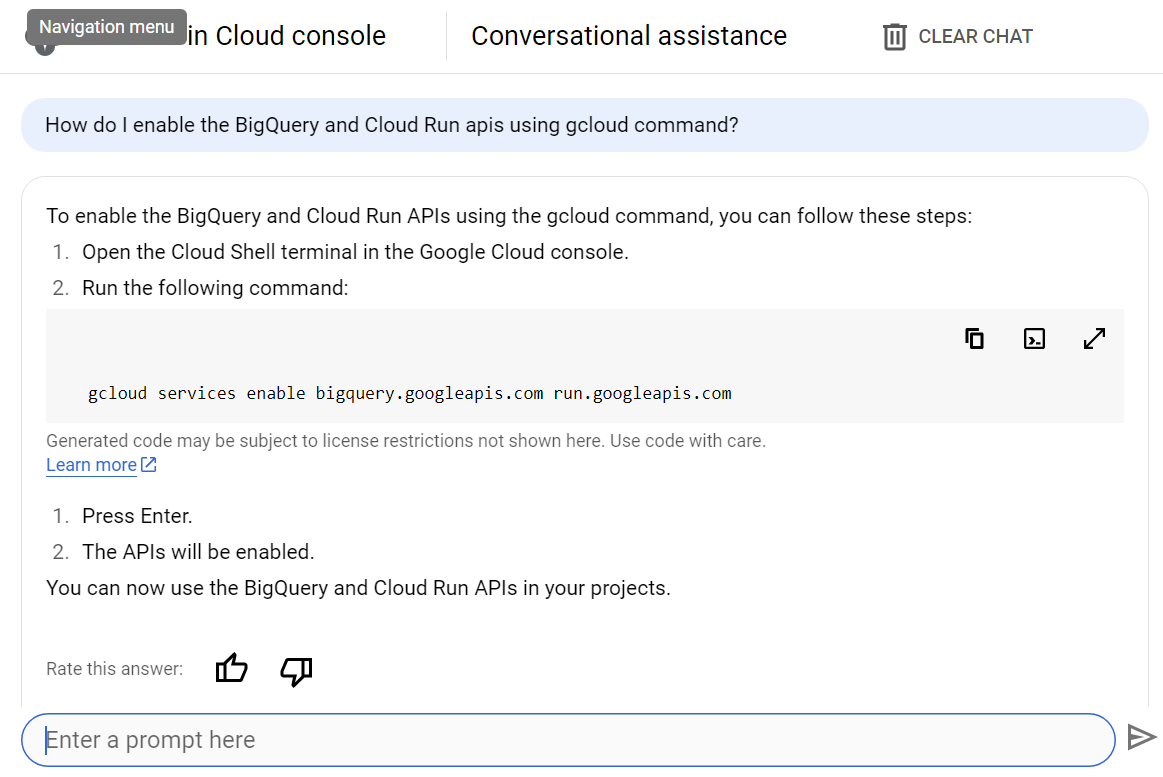1163x777 pixels.
Task: Focus the Enter a prompt here field
Action: tap(568, 740)
